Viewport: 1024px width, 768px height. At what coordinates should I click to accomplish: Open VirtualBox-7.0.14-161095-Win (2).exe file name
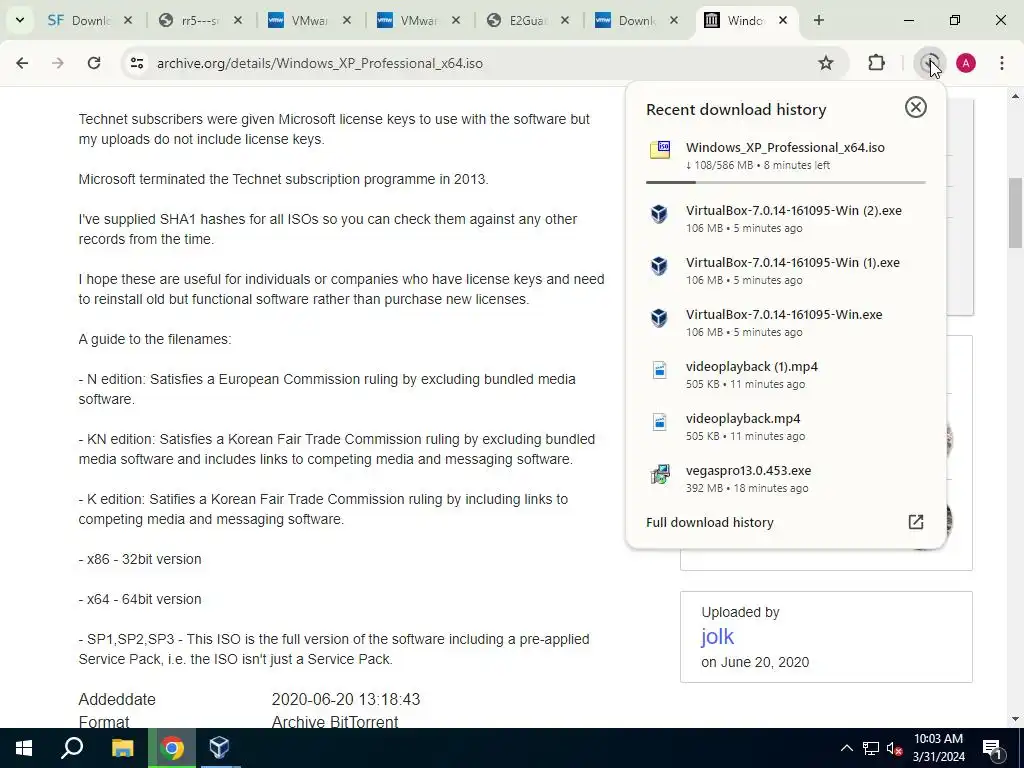pos(793,210)
